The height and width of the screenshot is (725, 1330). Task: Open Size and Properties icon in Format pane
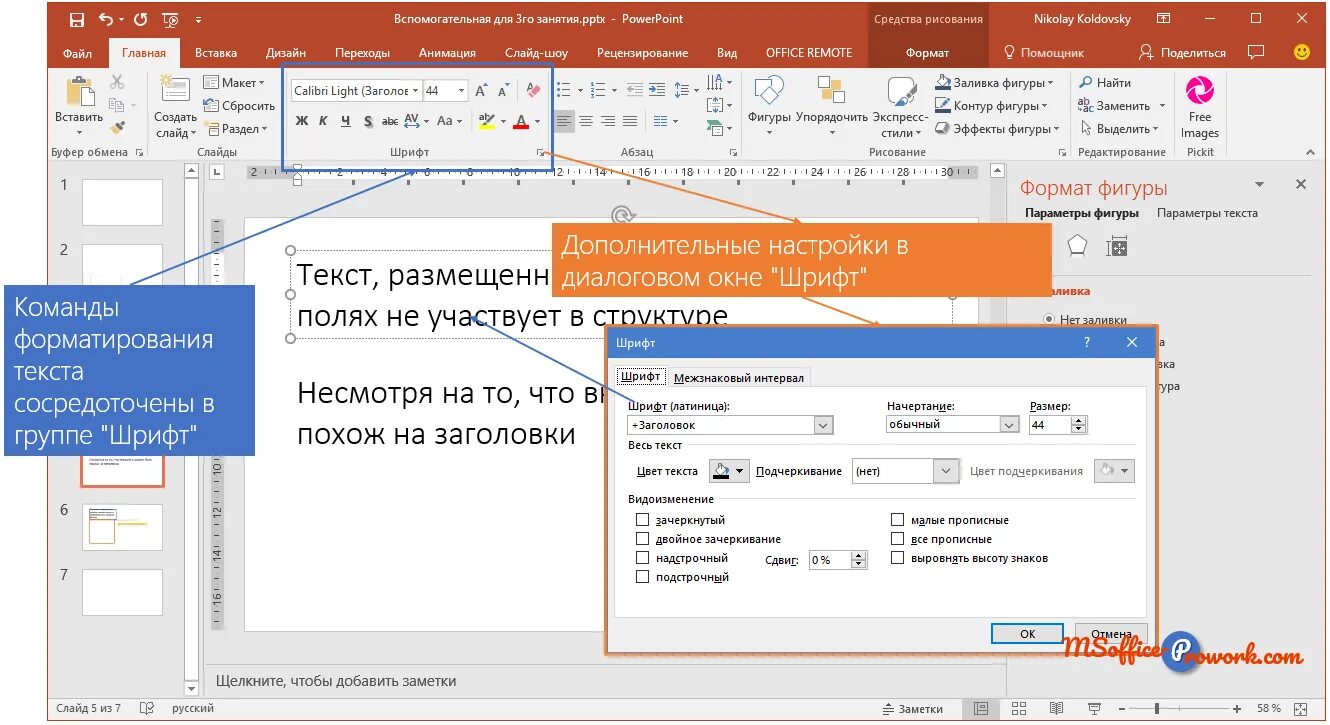tap(1117, 246)
